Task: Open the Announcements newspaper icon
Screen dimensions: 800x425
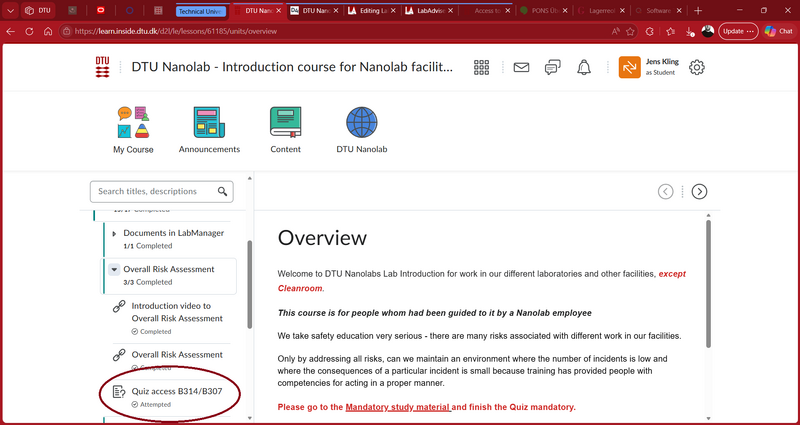Action: tap(209, 122)
